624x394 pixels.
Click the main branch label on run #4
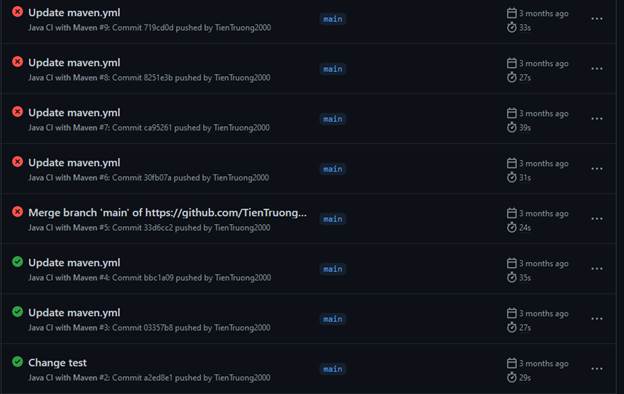[x=333, y=269]
